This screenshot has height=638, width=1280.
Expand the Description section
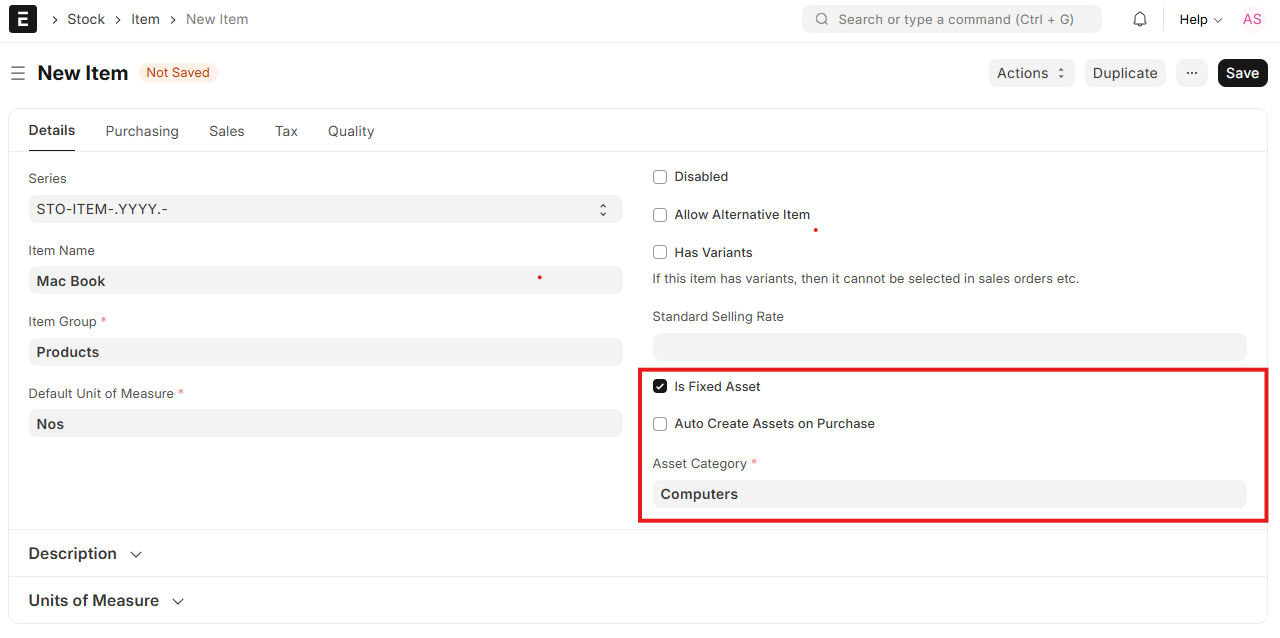coord(86,554)
